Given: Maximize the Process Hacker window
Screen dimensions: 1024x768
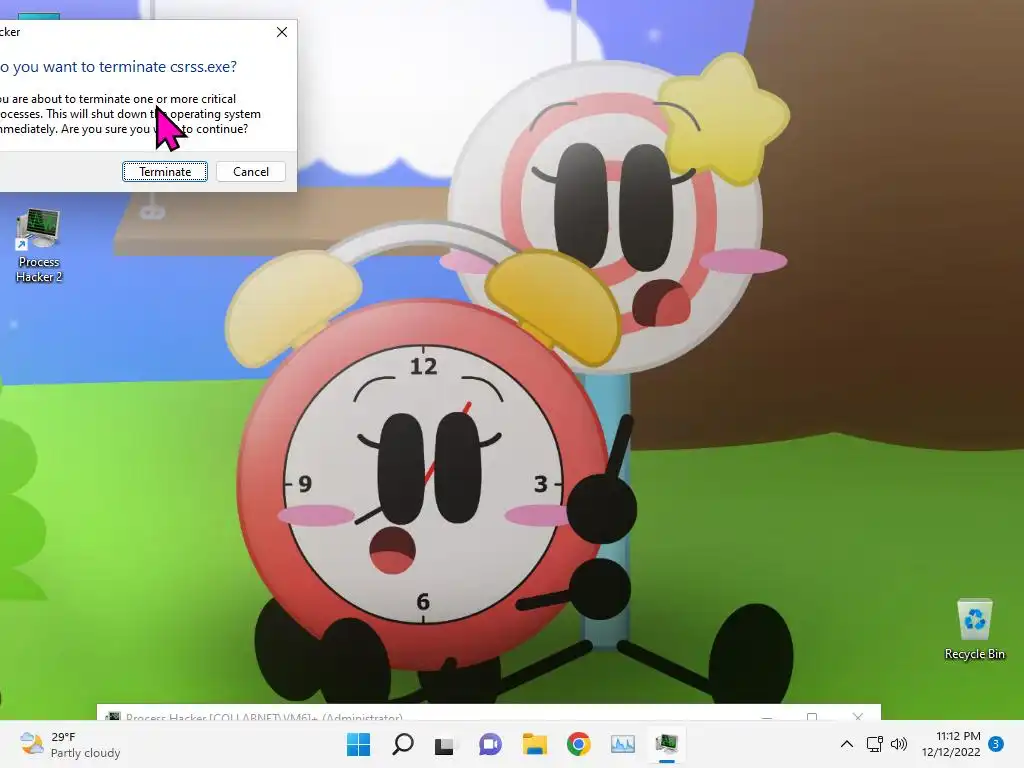Looking at the screenshot, I should pos(812,716).
